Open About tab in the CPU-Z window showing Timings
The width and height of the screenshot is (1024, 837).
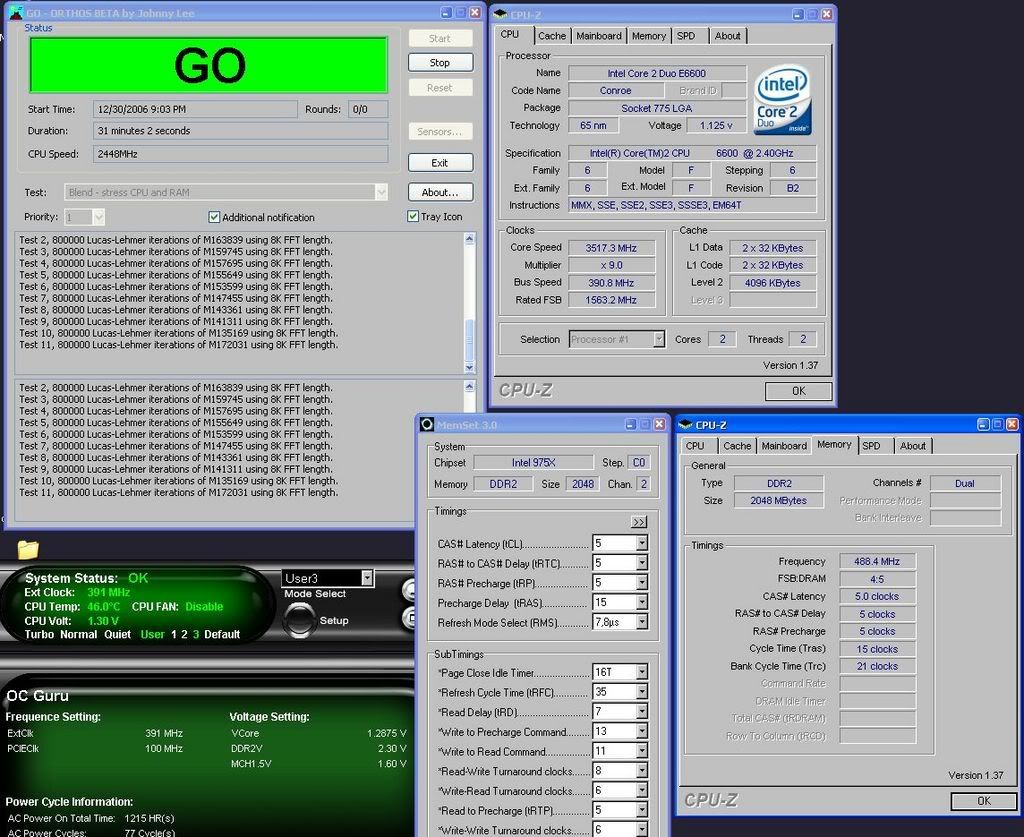click(x=912, y=445)
